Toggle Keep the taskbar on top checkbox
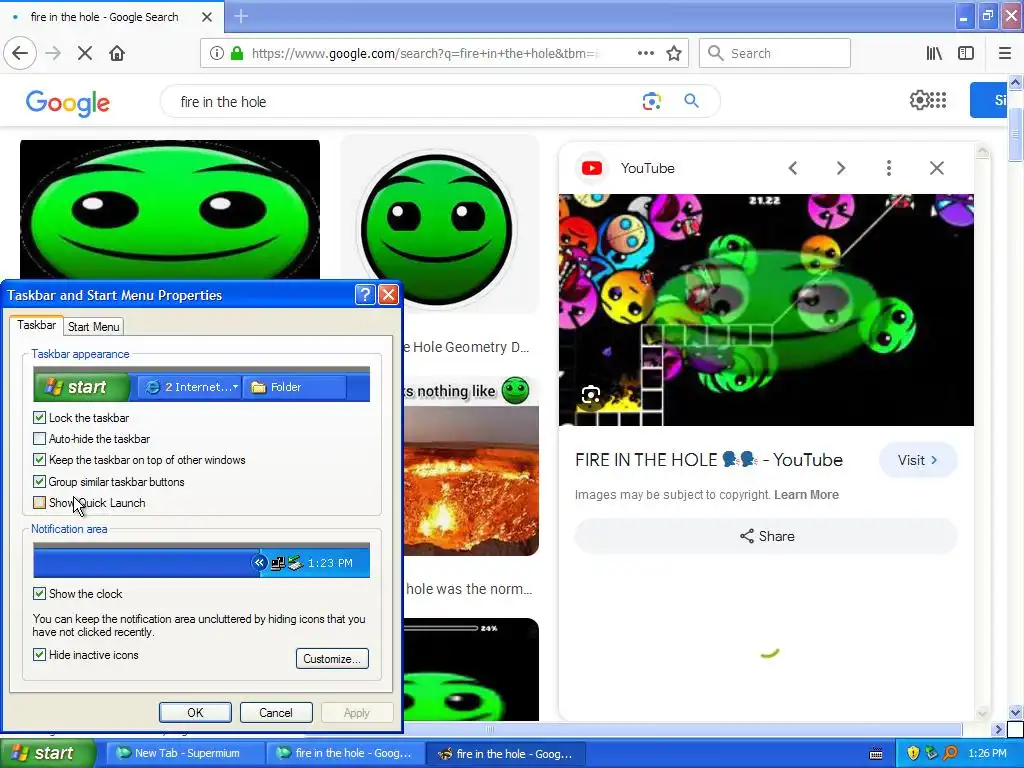This screenshot has height=768, width=1024. pyautogui.click(x=40, y=460)
